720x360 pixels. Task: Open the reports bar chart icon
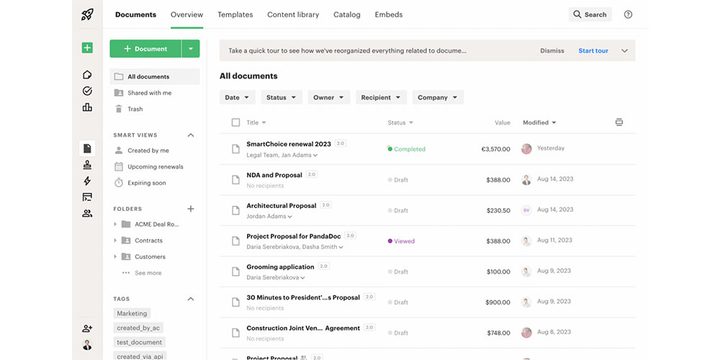click(x=87, y=107)
